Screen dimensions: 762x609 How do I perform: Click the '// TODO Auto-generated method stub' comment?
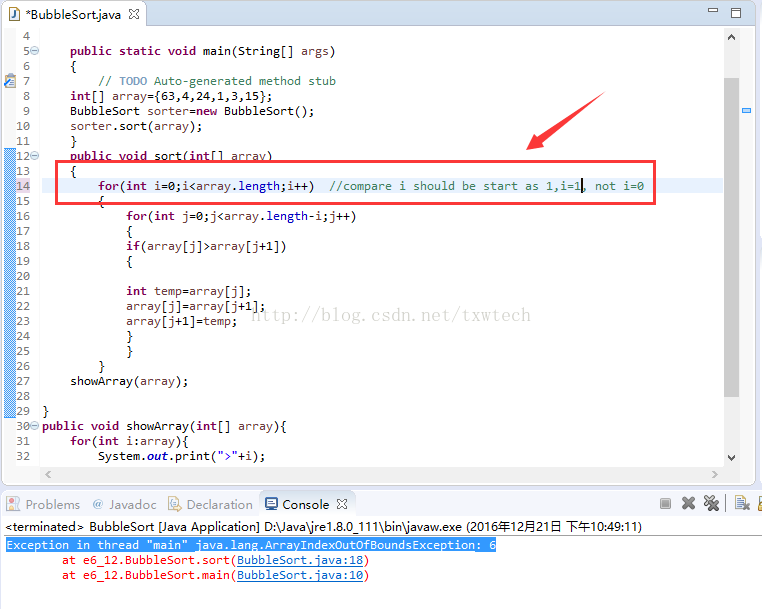point(217,81)
